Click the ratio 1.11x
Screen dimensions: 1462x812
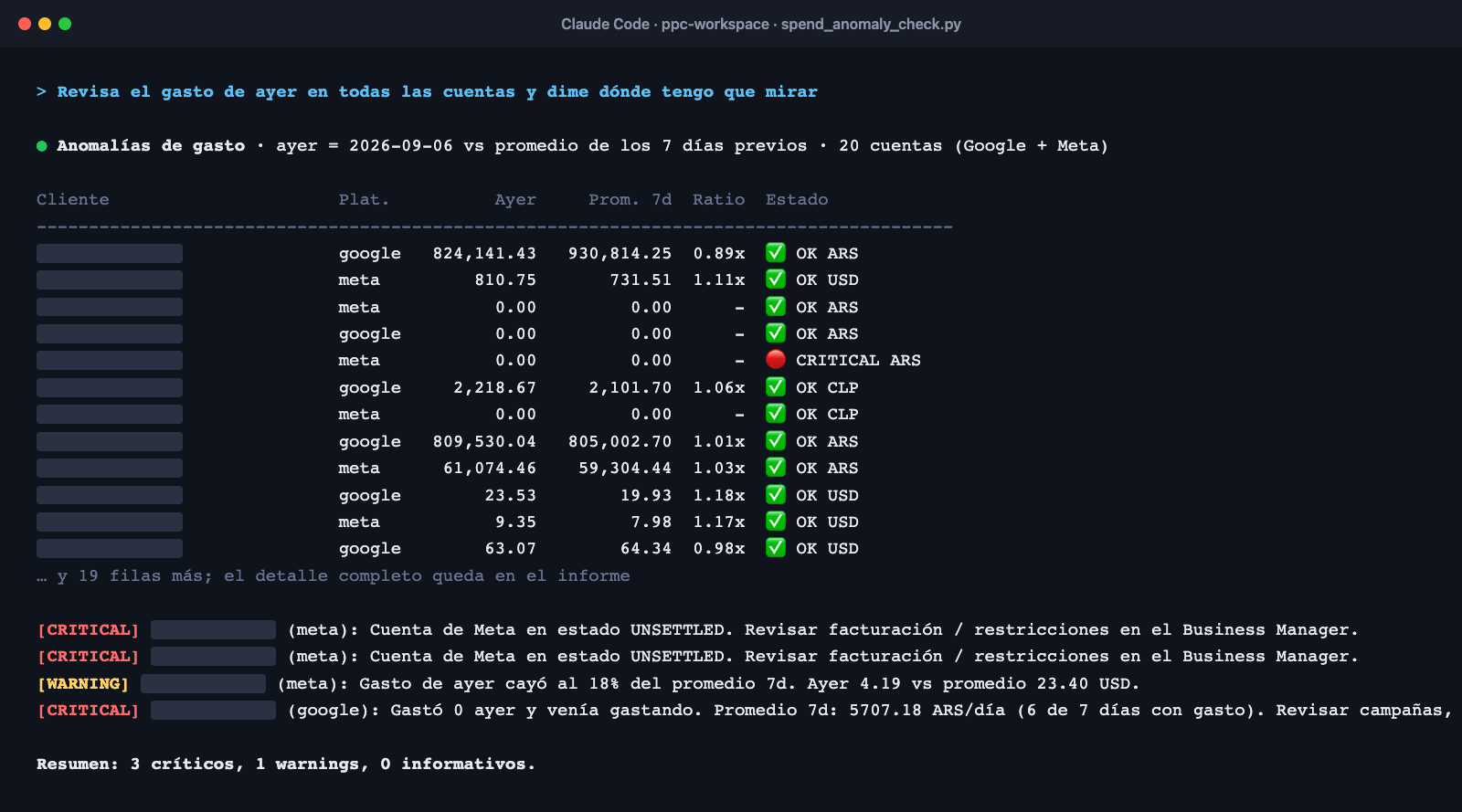click(718, 279)
